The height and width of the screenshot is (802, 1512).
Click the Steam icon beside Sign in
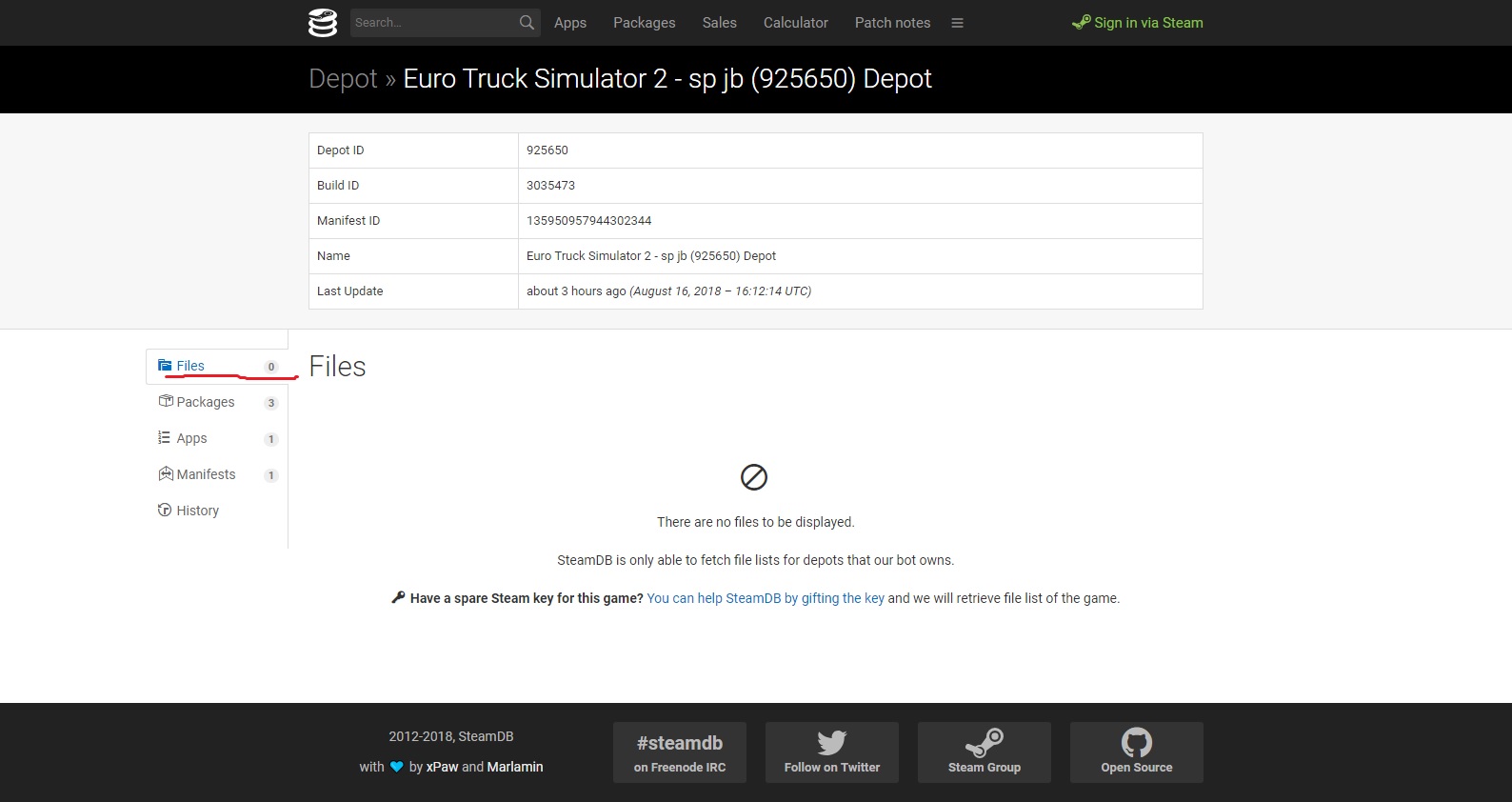tap(1081, 22)
